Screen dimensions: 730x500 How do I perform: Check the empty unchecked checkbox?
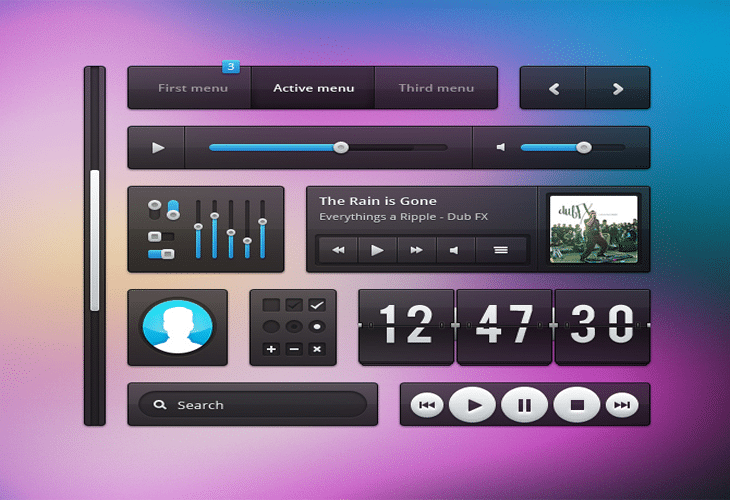coord(271,305)
